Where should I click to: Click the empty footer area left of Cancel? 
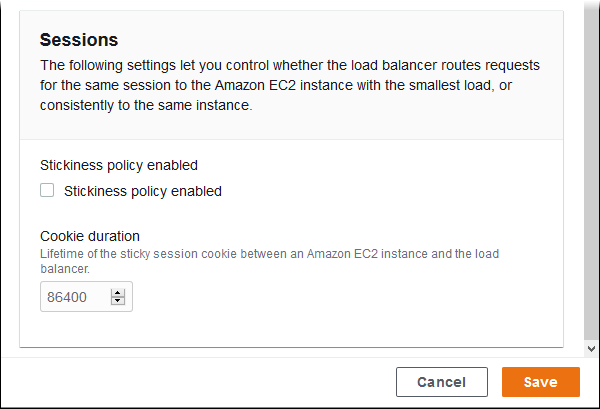200,382
